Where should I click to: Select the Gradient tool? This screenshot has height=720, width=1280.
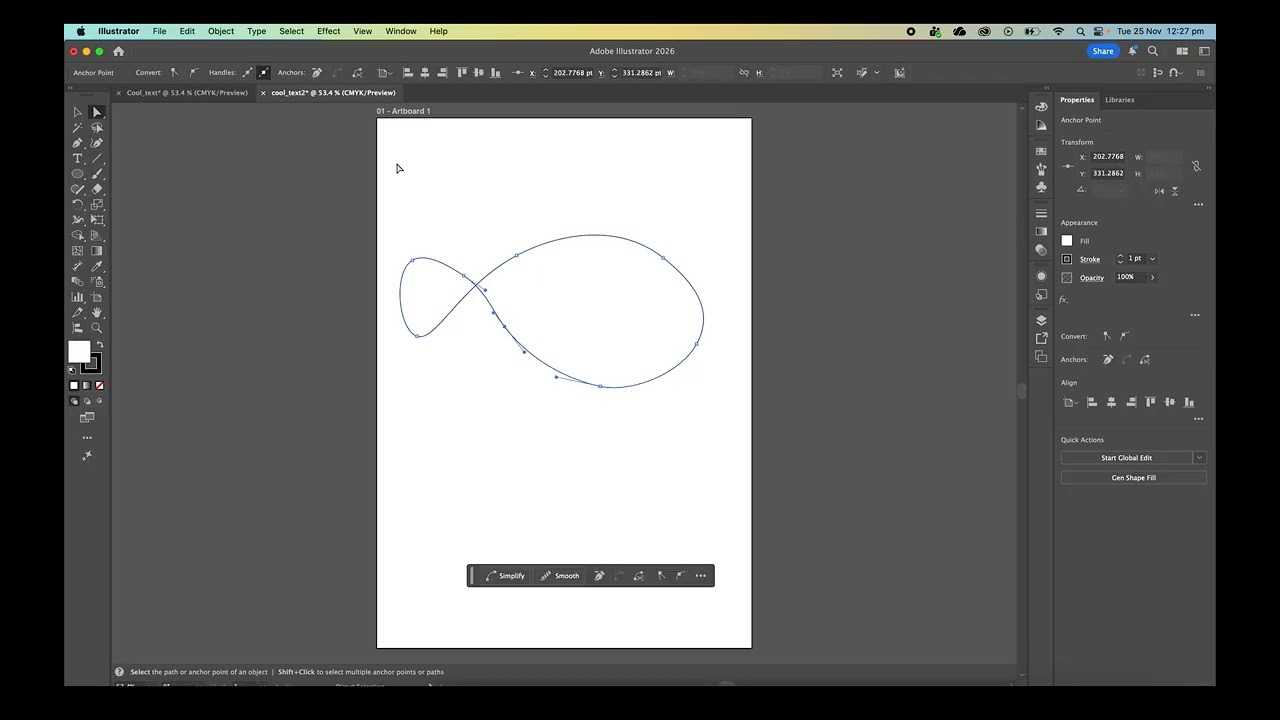(x=97, y=251)
